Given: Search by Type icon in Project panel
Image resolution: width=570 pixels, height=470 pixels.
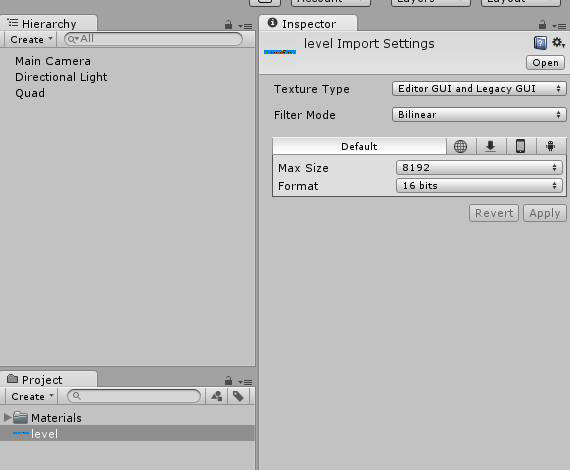Looking at the screenshot, I should click(217, 396).
